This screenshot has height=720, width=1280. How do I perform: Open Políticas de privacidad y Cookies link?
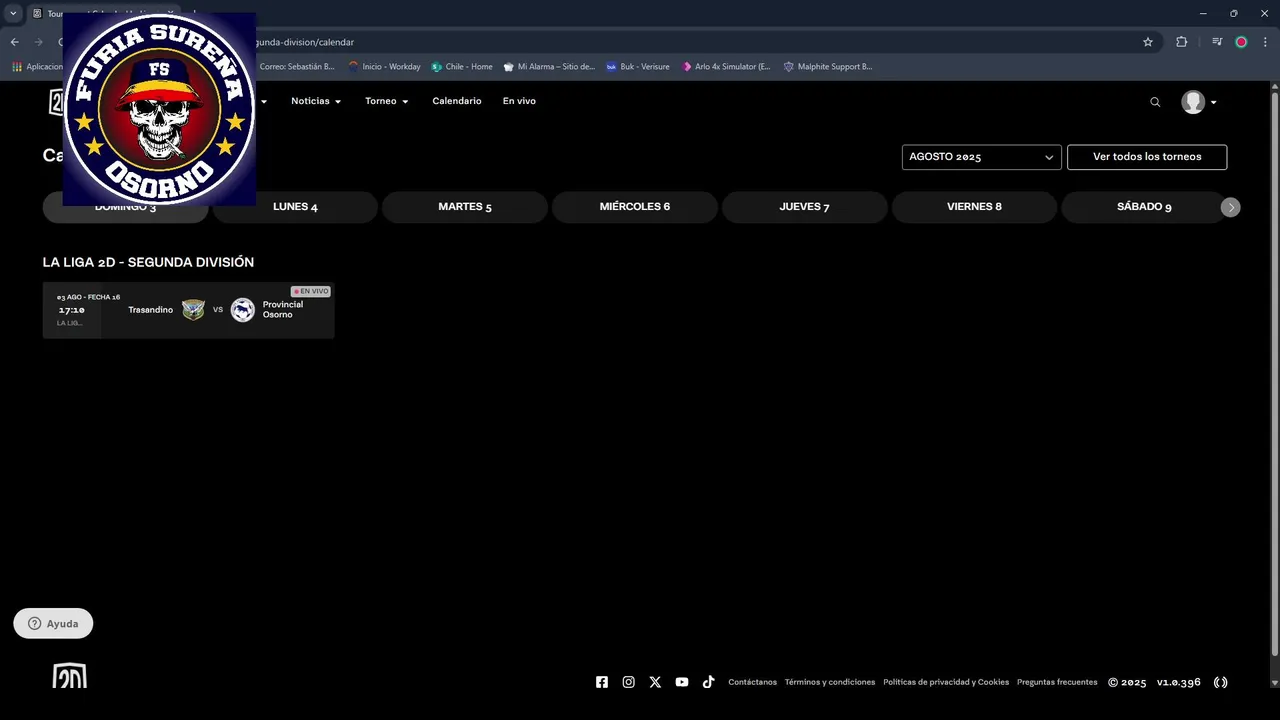point(946,682)
